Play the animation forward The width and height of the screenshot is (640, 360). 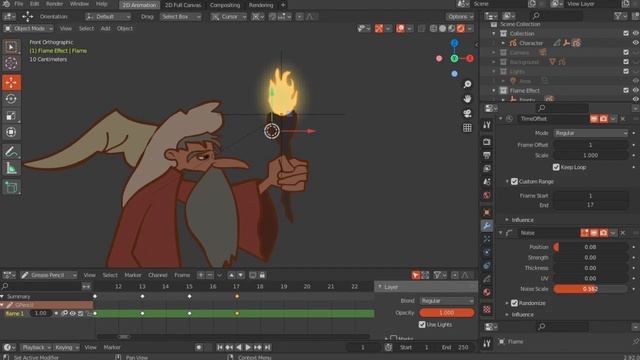click(248, 347)
